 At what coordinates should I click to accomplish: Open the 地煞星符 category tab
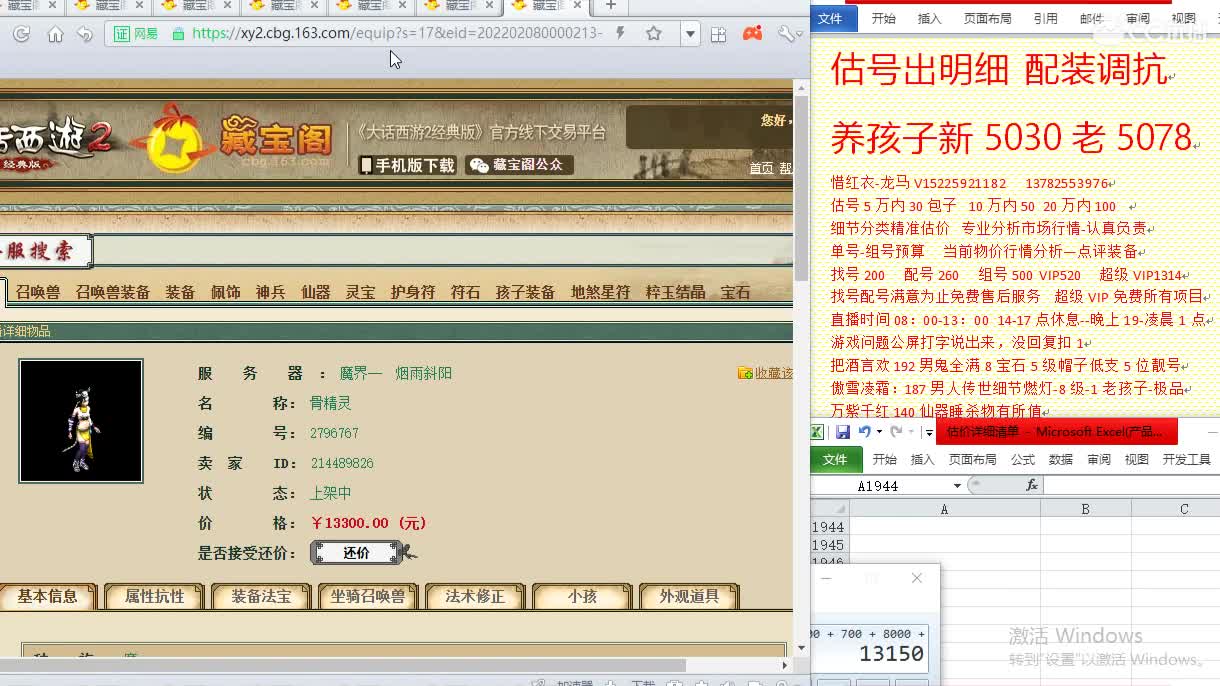600,292
